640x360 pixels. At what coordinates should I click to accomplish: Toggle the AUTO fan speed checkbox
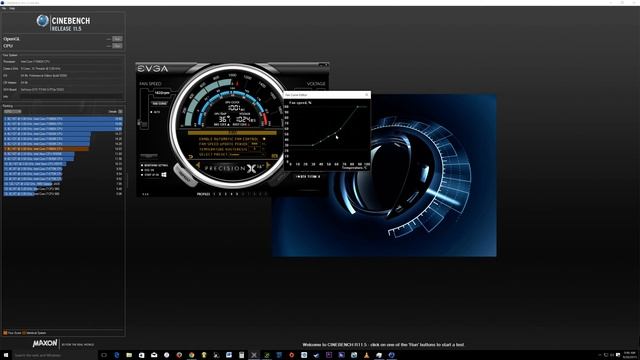pyautogui.click(x=151, y=112)
